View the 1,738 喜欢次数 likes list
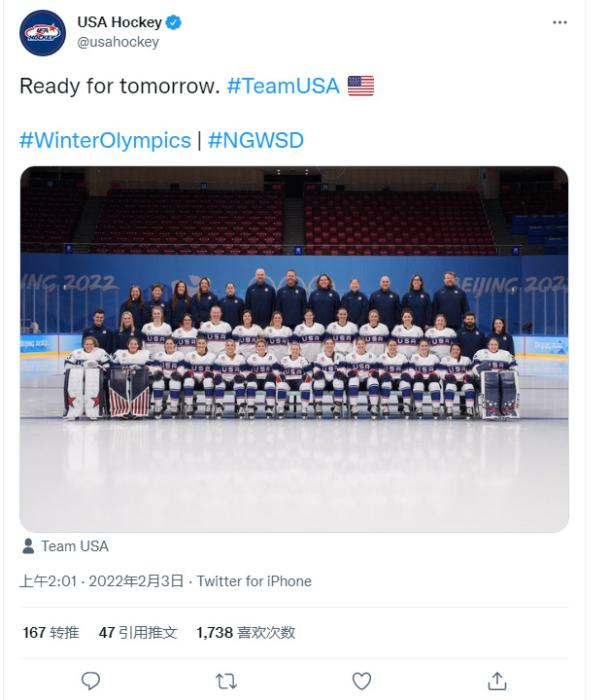Image resolution: width=610 pixels, height=700 pixels. 245,632
